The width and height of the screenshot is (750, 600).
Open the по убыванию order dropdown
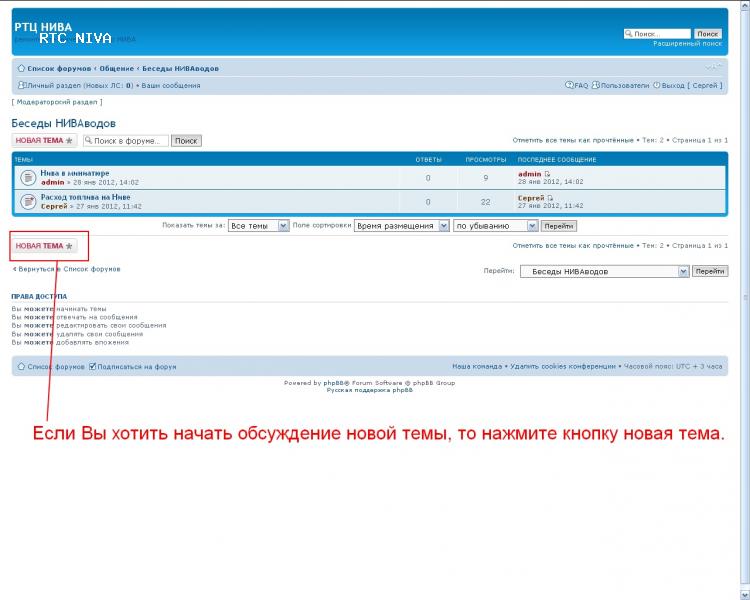click(x=496, y=226)
